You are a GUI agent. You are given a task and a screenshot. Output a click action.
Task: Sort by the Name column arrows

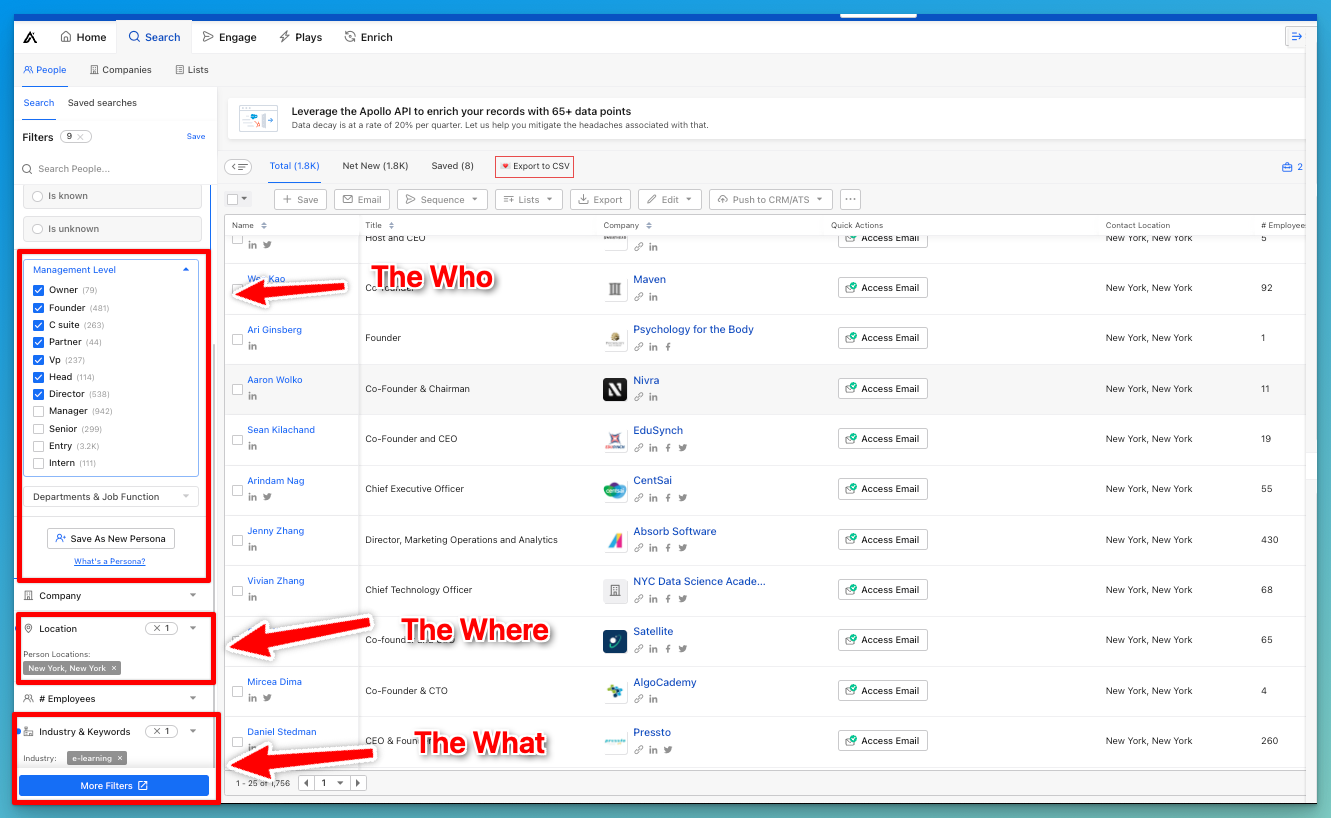point(264,226)
